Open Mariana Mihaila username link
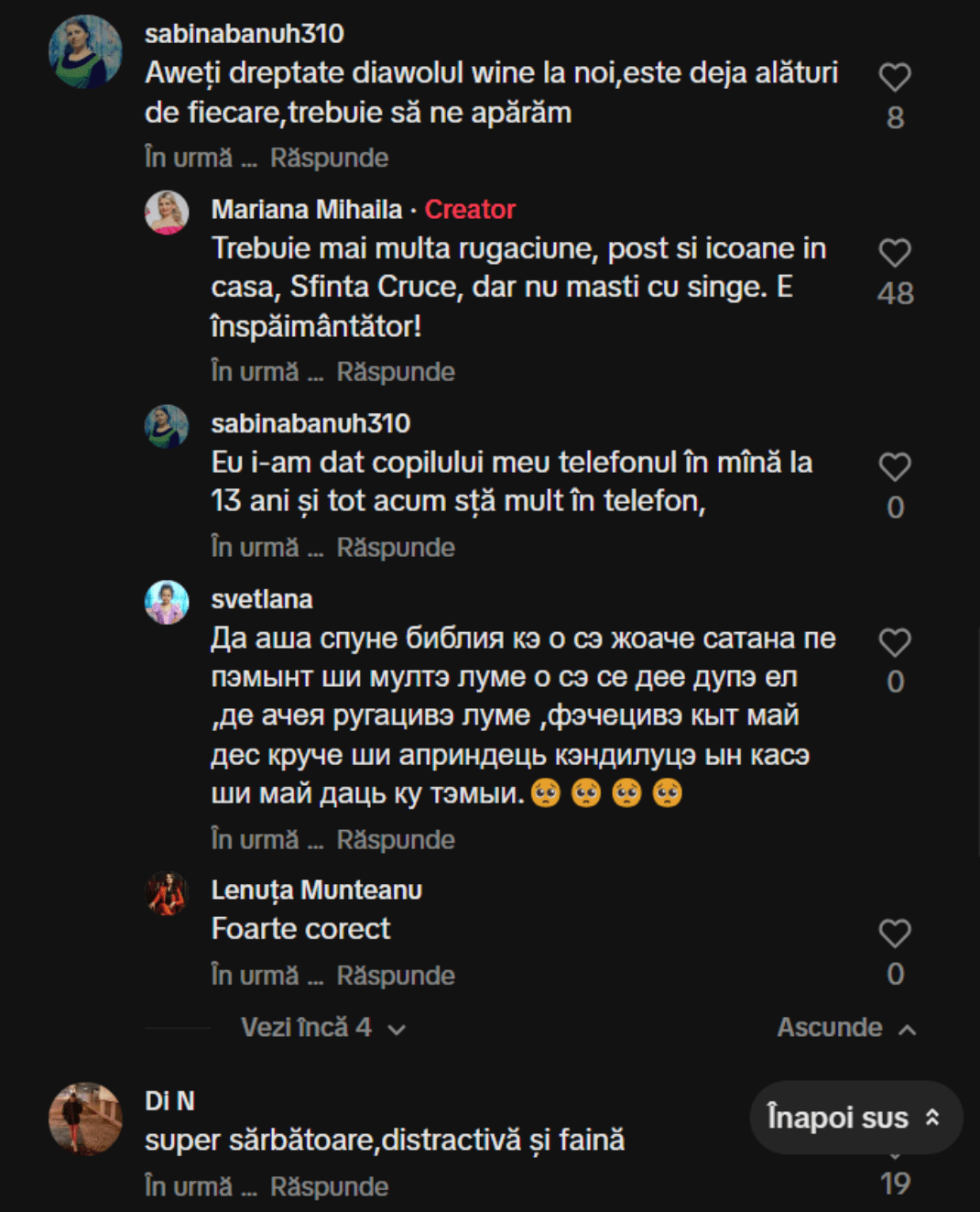This screenshot has width=980, height=1212. (307, 210)
